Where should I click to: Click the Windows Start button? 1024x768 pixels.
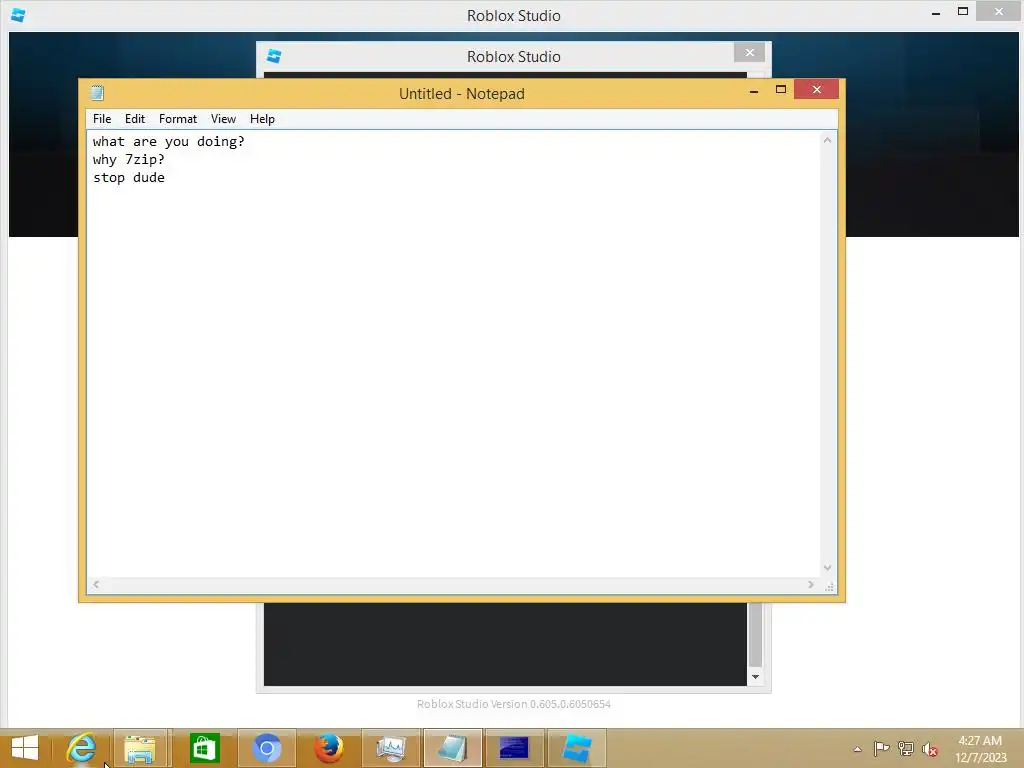[25, 748]
